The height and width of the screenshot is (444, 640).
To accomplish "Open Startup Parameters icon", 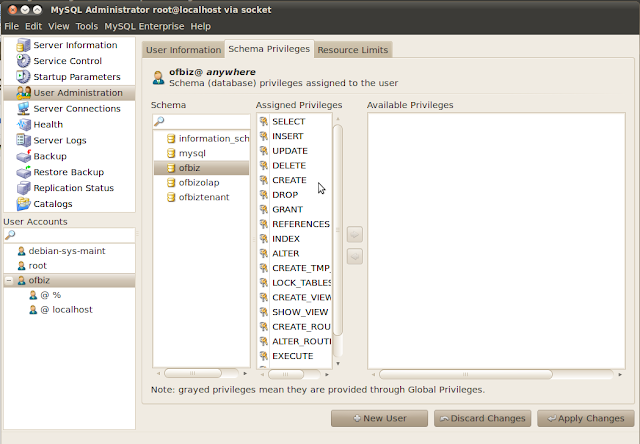I will (23, 77).
